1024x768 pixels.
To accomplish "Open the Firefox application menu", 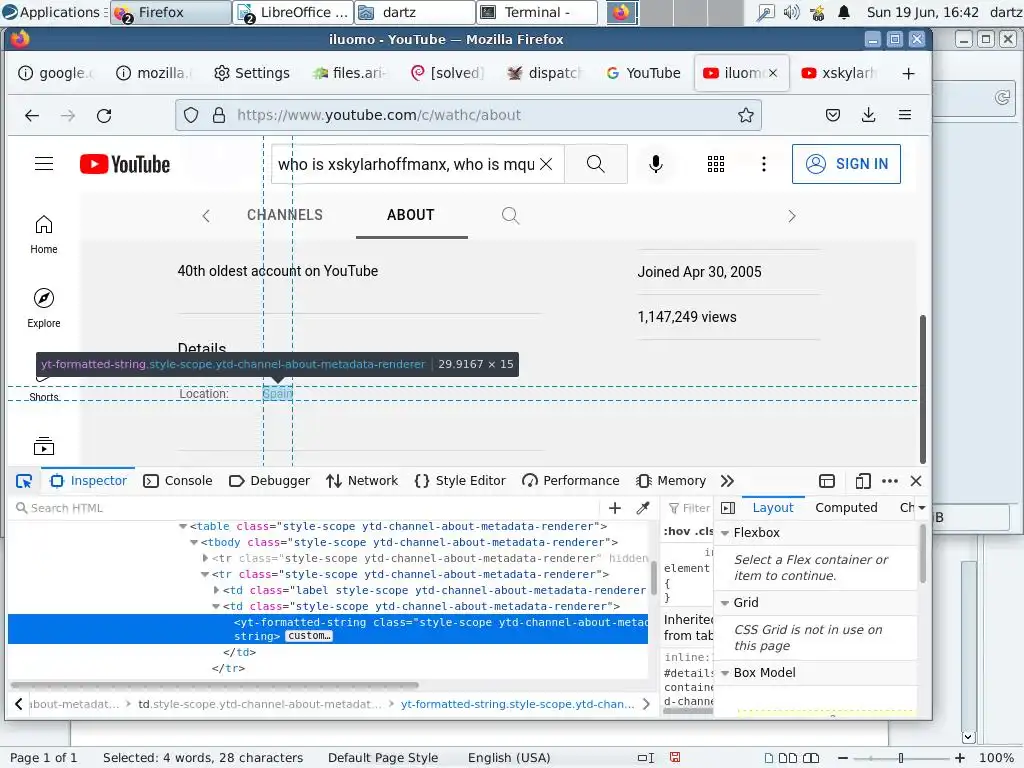I will [904, 116].
